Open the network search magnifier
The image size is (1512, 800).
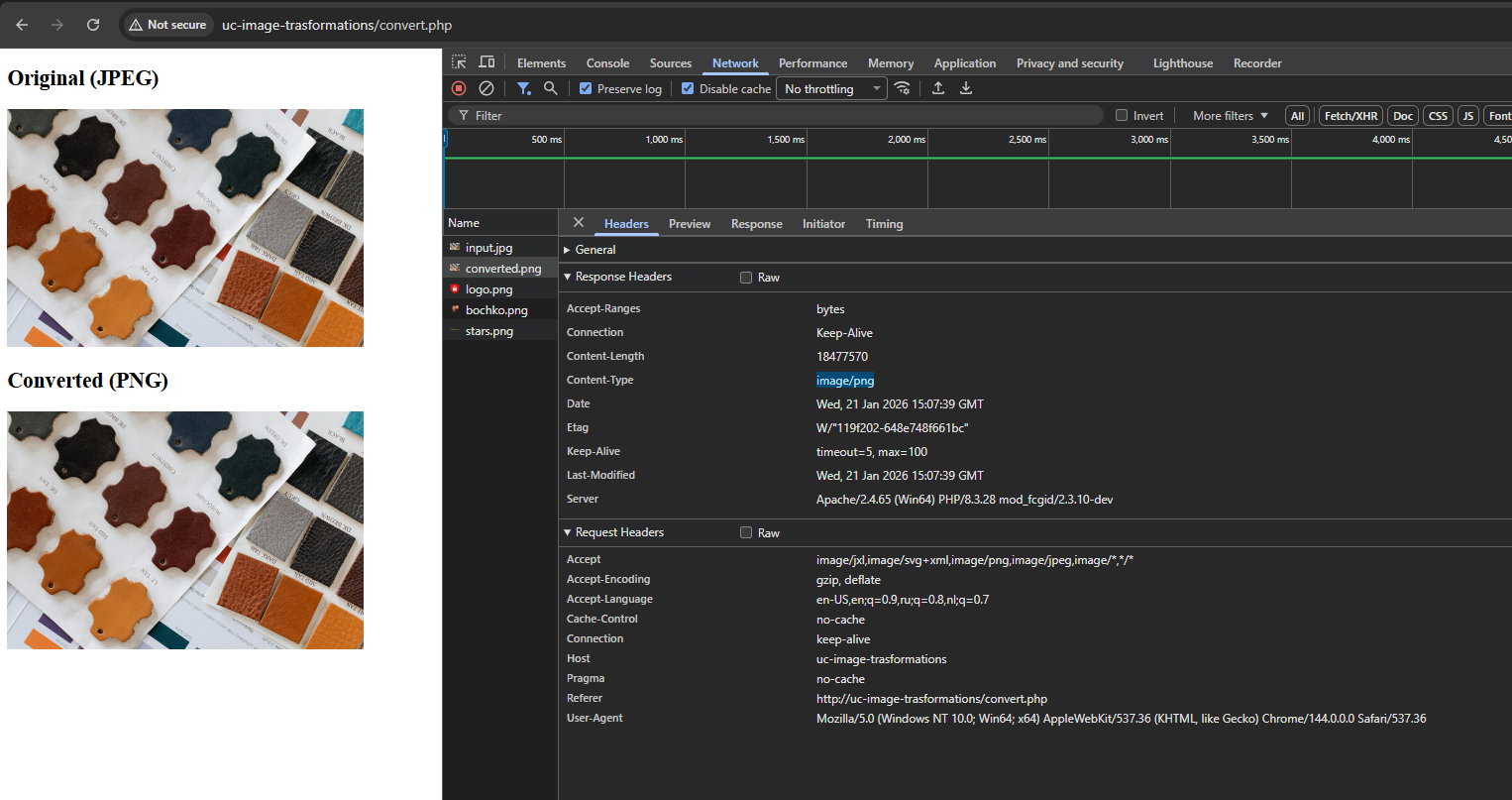click(551, 88)
